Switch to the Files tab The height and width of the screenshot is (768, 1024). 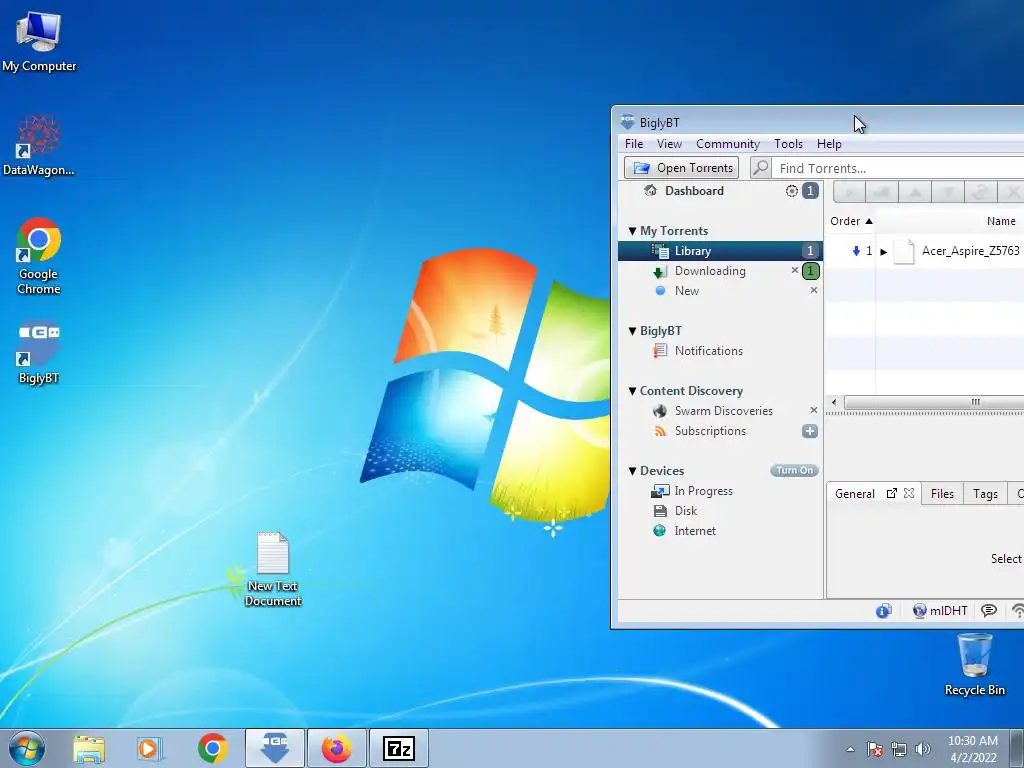(942, 494)
